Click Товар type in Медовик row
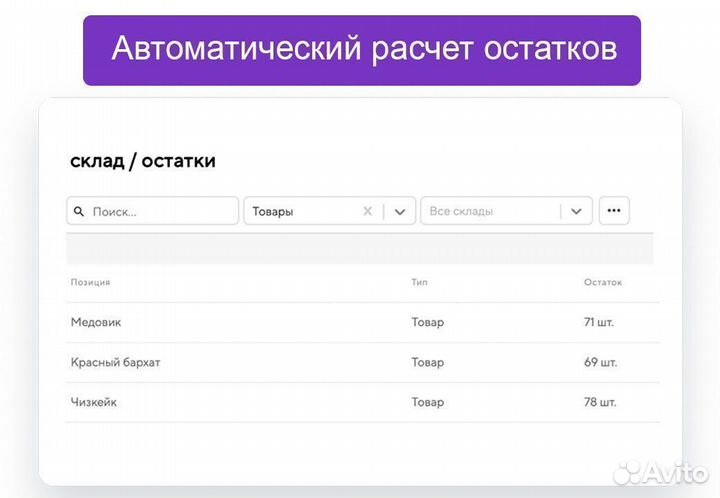This screenshot has height=498, width=720. (428, 322)
